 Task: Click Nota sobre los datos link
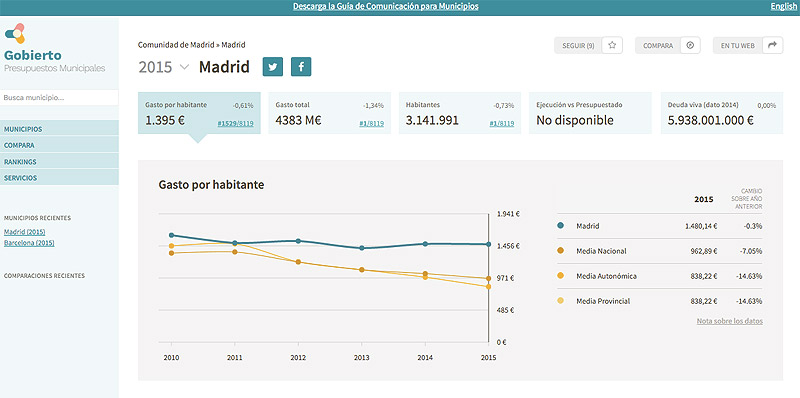tap(730, 321)
